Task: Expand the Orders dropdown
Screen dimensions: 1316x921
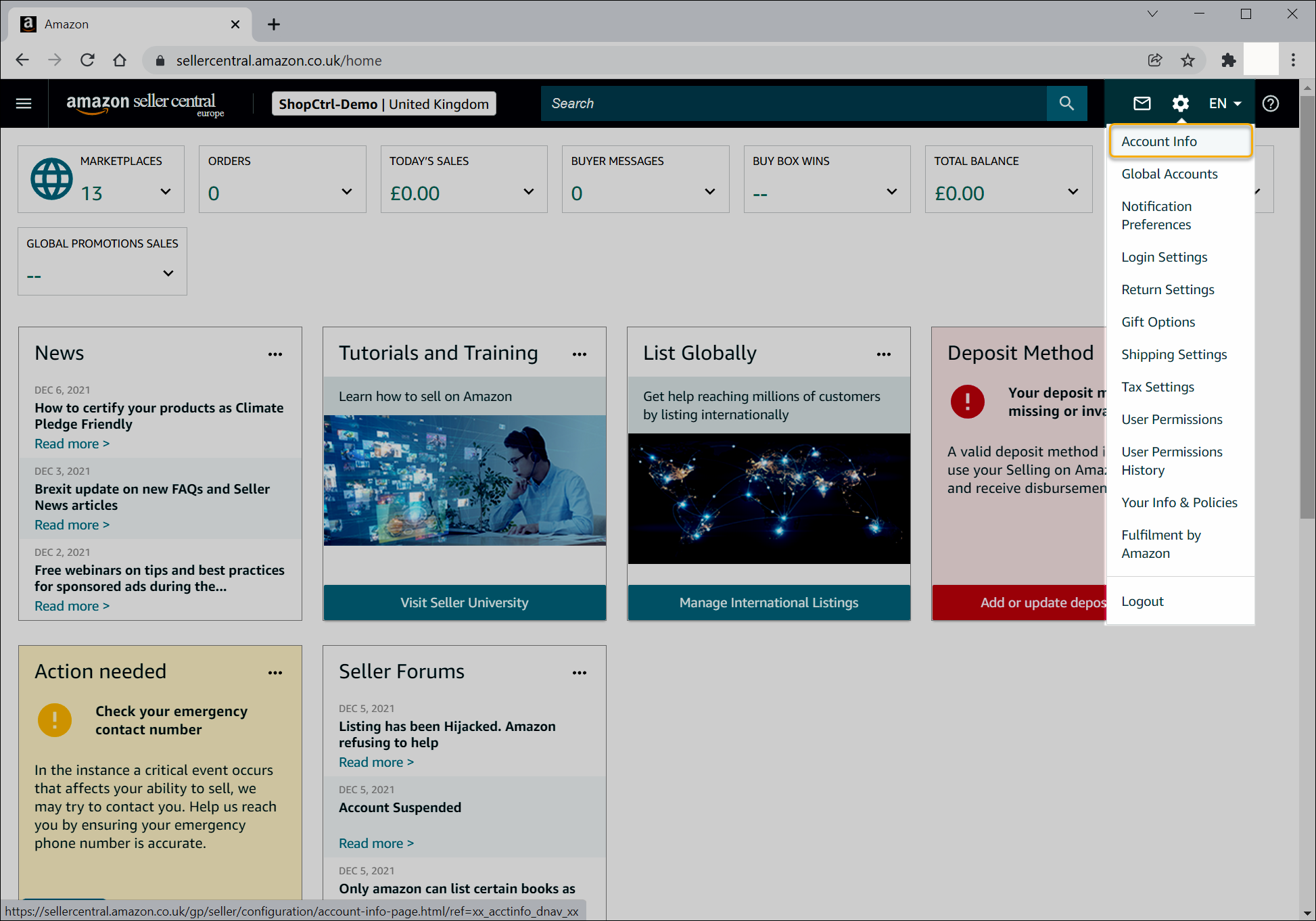Action: click(x=347, y=191)
